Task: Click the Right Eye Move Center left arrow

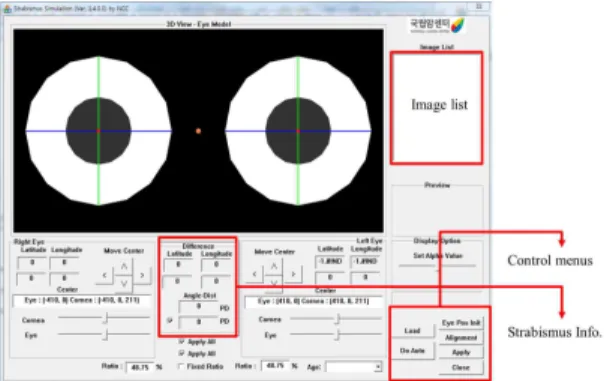Action: pos(104,275)
